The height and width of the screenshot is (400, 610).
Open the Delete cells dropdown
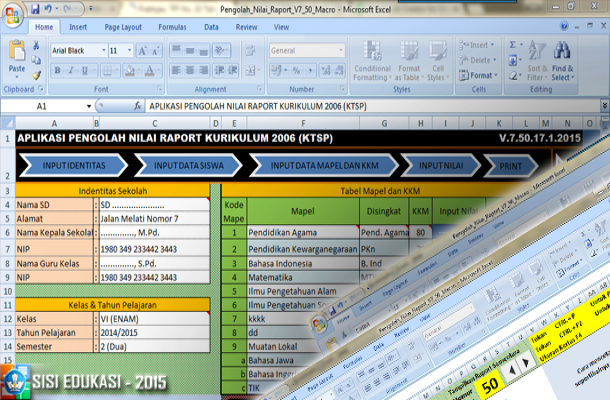click(x=478, y=60)
